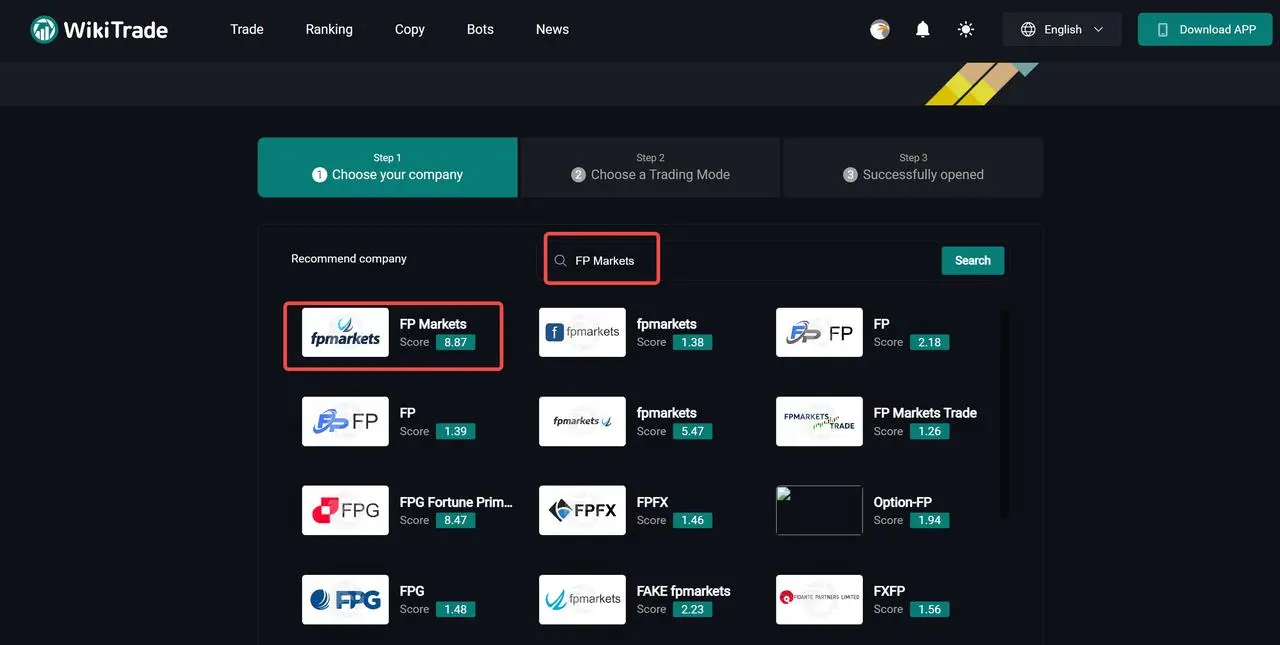Screen dimensions: 1280x645
Task: Select Option-FP broken image thumbnail
Action: [x=819, y=511]
